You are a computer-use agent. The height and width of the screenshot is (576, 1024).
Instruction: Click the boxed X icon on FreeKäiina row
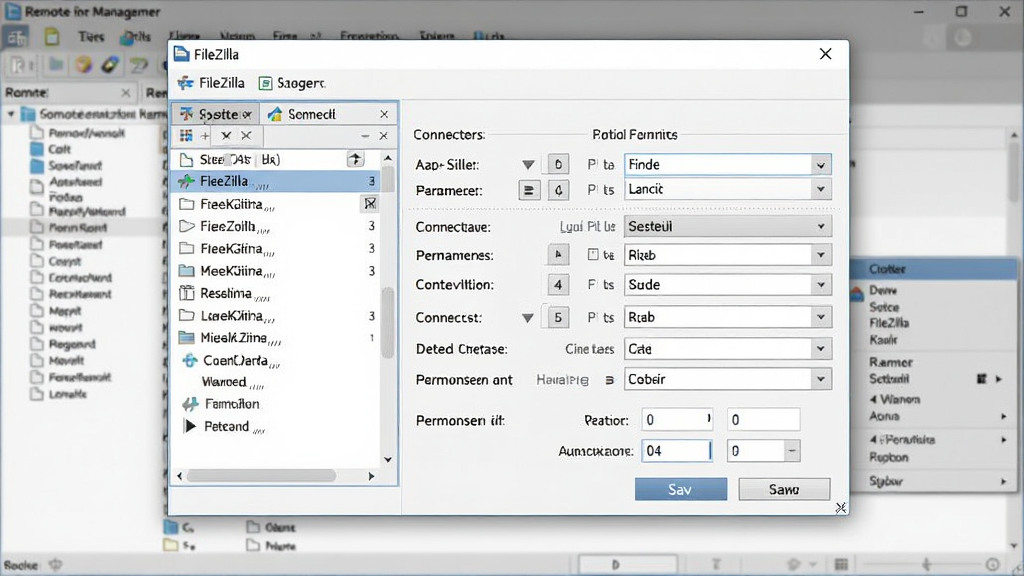coord(370,204)
